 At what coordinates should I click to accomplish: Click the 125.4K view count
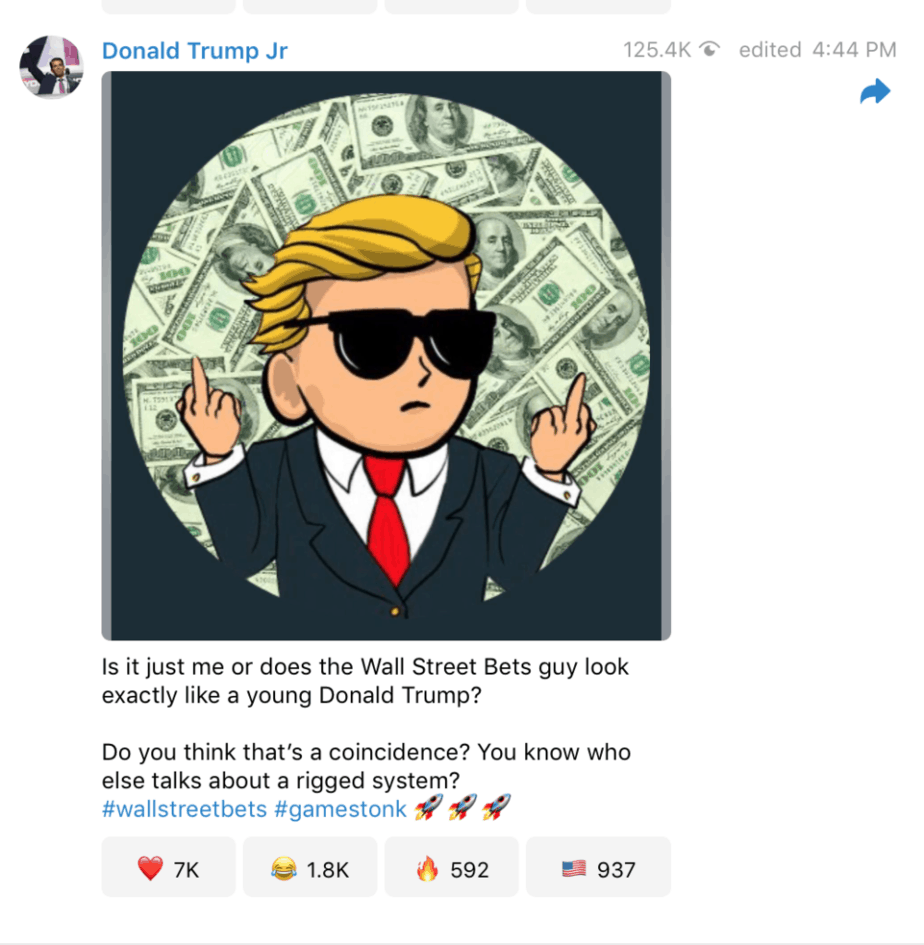click(x=657, y=49)
